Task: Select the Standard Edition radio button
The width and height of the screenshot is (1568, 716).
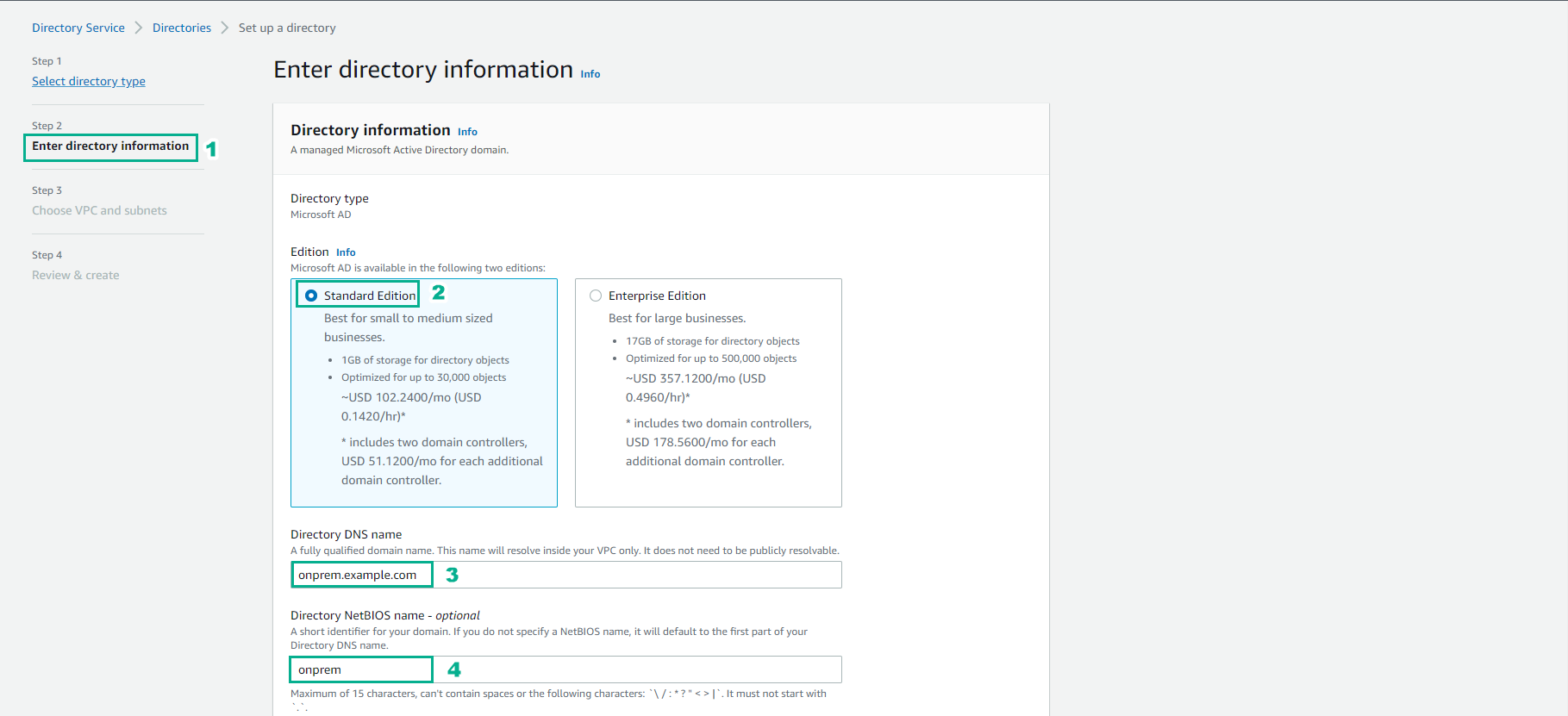Action: coord(311,296)
